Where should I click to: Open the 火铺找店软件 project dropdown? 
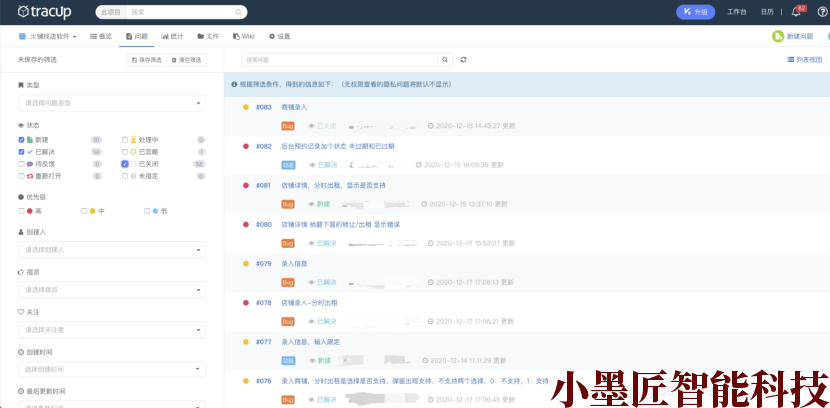pos(50,36)
